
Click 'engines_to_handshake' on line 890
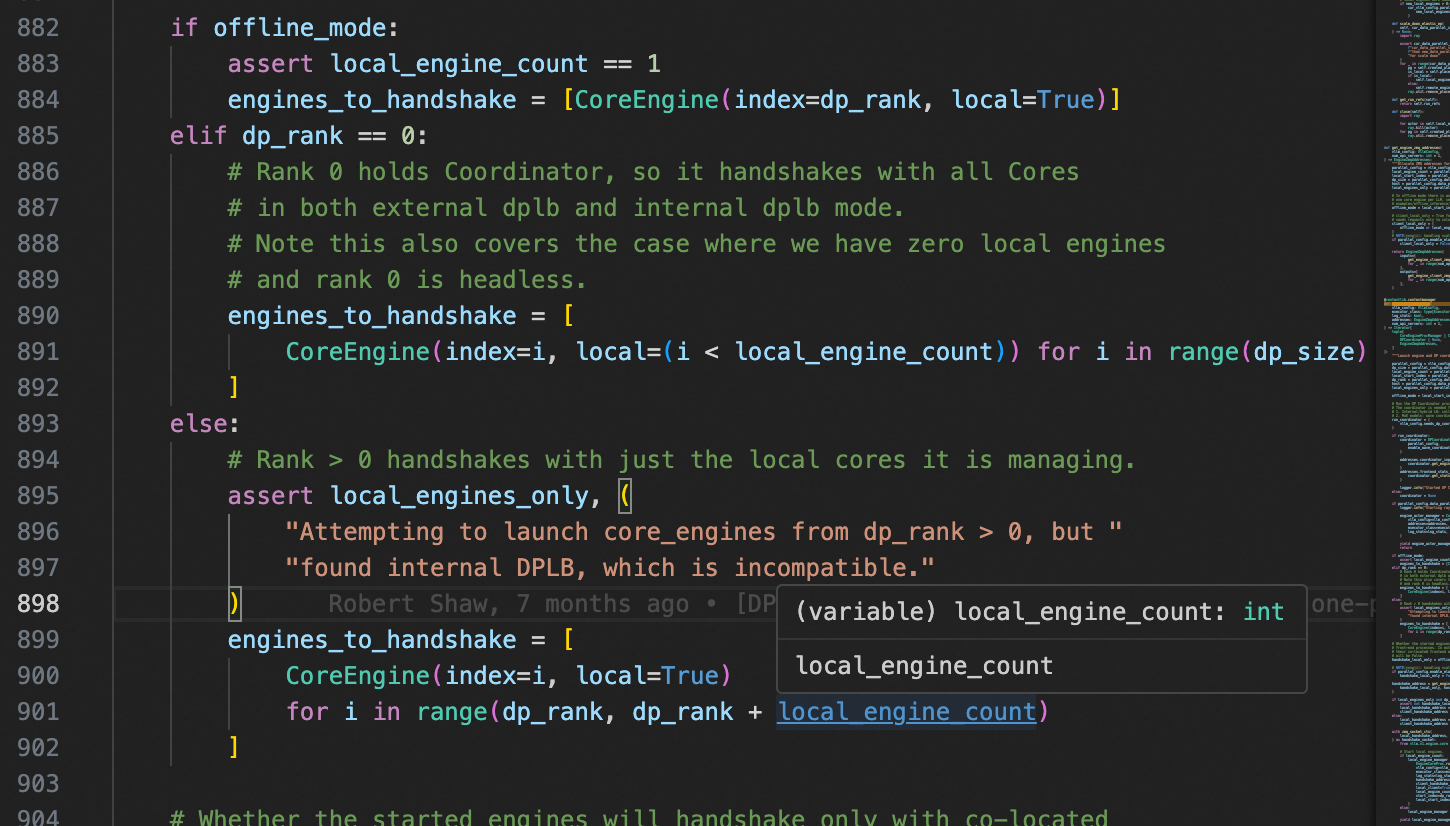click(372, 315)
